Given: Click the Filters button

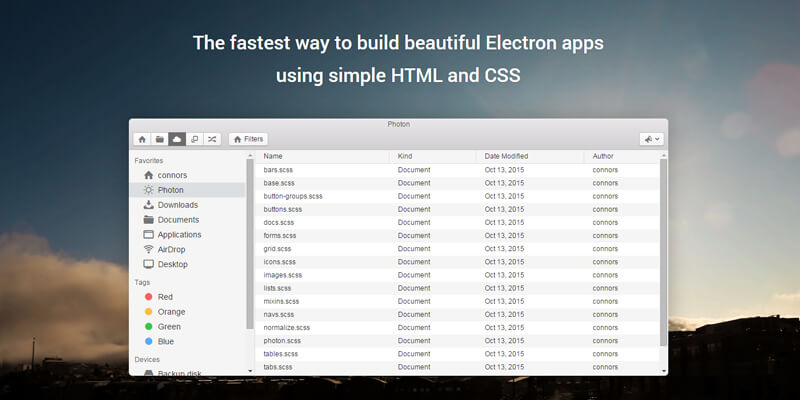Looking at the screenshot, I should [x=248, y=139].
